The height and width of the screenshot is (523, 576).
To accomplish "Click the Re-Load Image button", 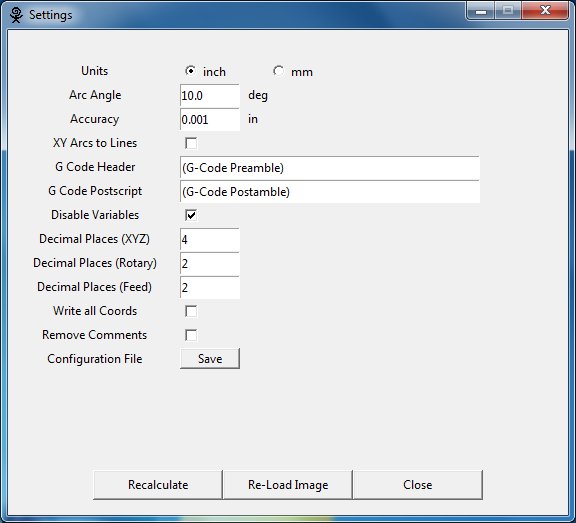I will click(288, 485).
